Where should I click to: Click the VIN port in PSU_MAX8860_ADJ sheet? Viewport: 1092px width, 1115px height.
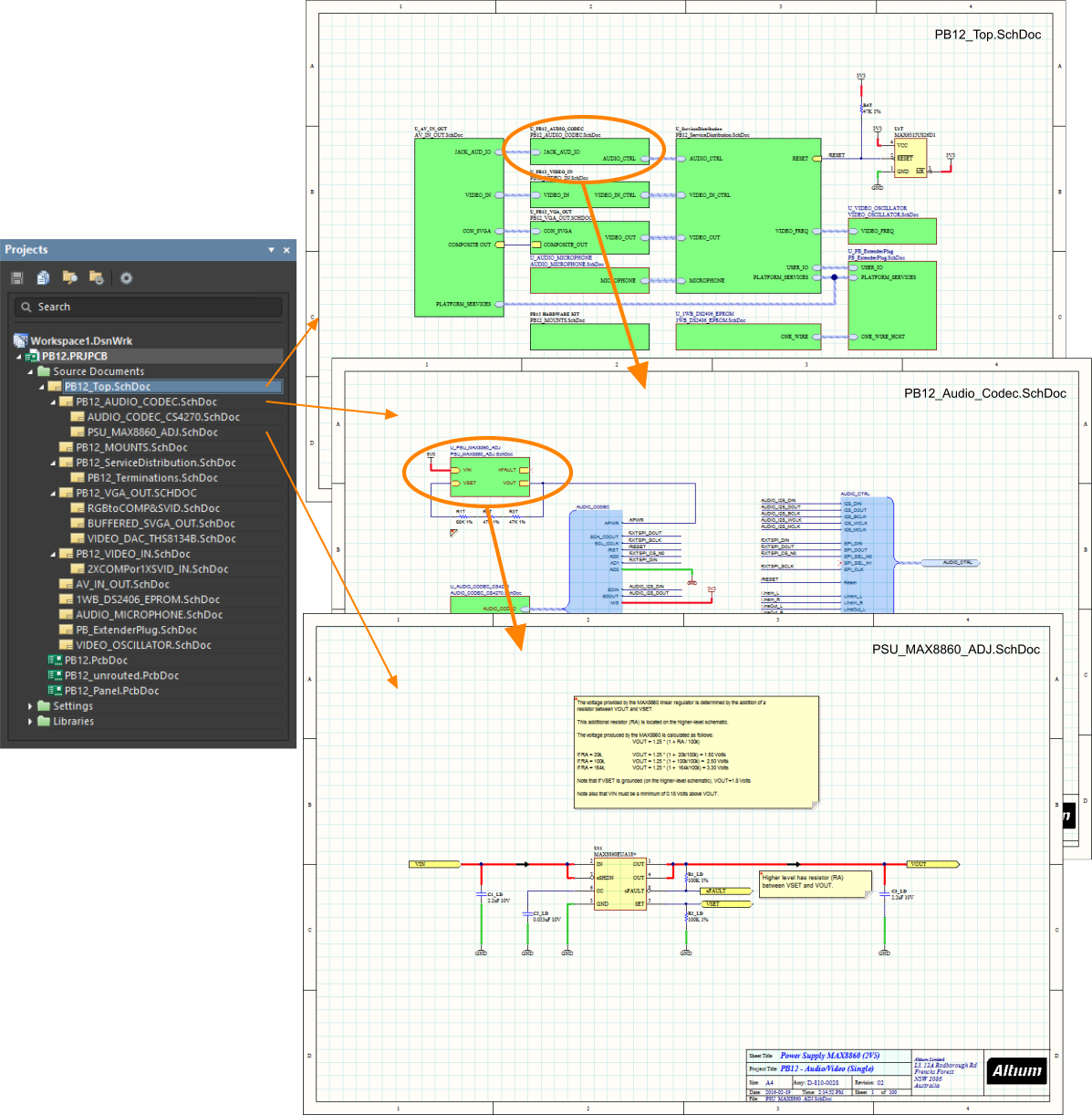click(x=434, y=864)
